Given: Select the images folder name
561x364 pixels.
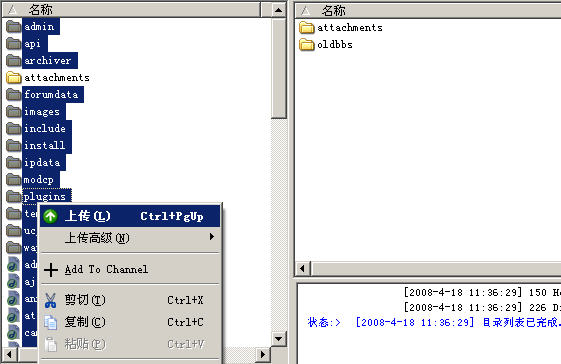Looking at the screenshot, I should click(x=42, y=112).
